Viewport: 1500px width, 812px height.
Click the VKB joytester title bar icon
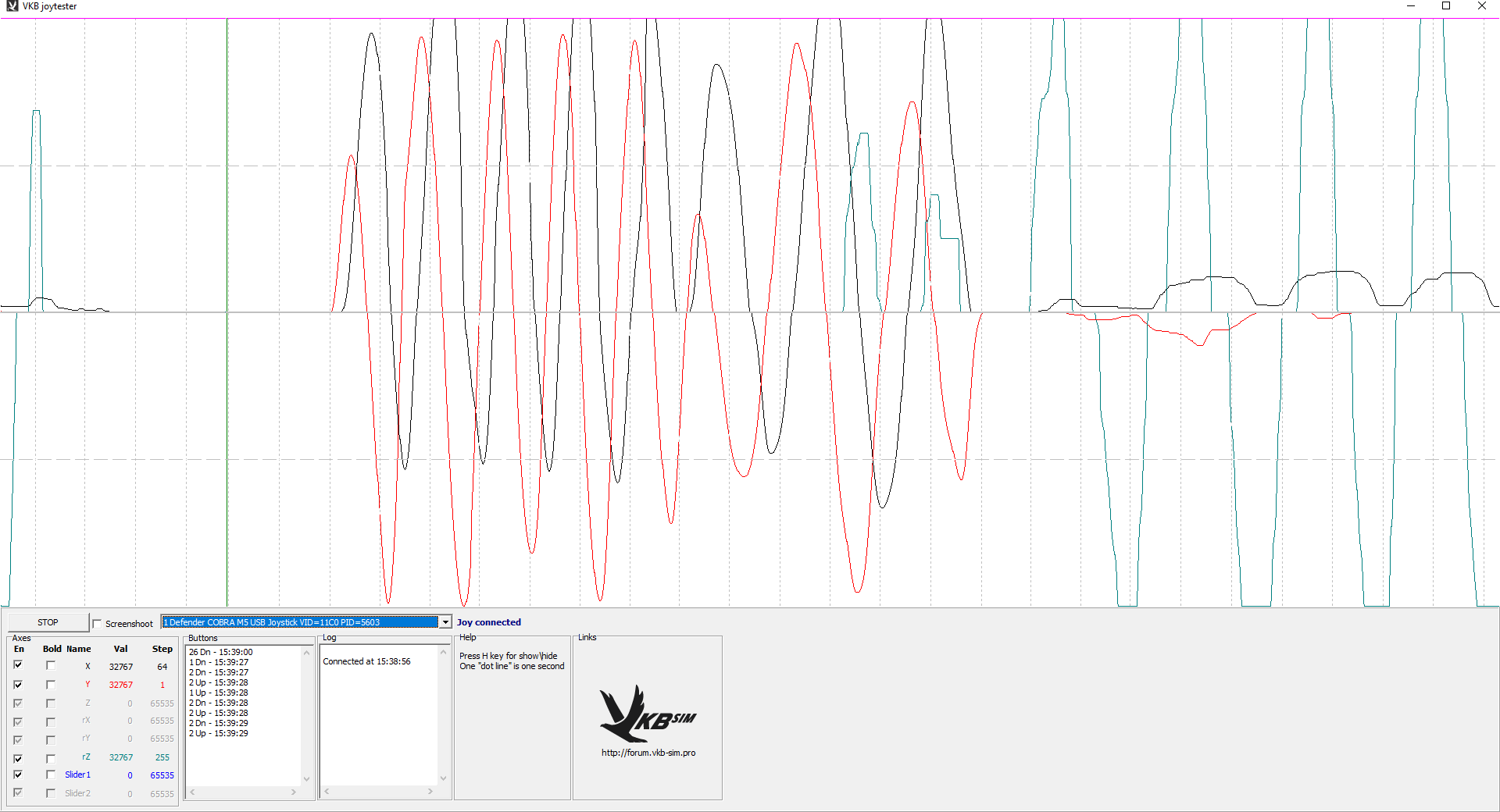tap(12, 6)
